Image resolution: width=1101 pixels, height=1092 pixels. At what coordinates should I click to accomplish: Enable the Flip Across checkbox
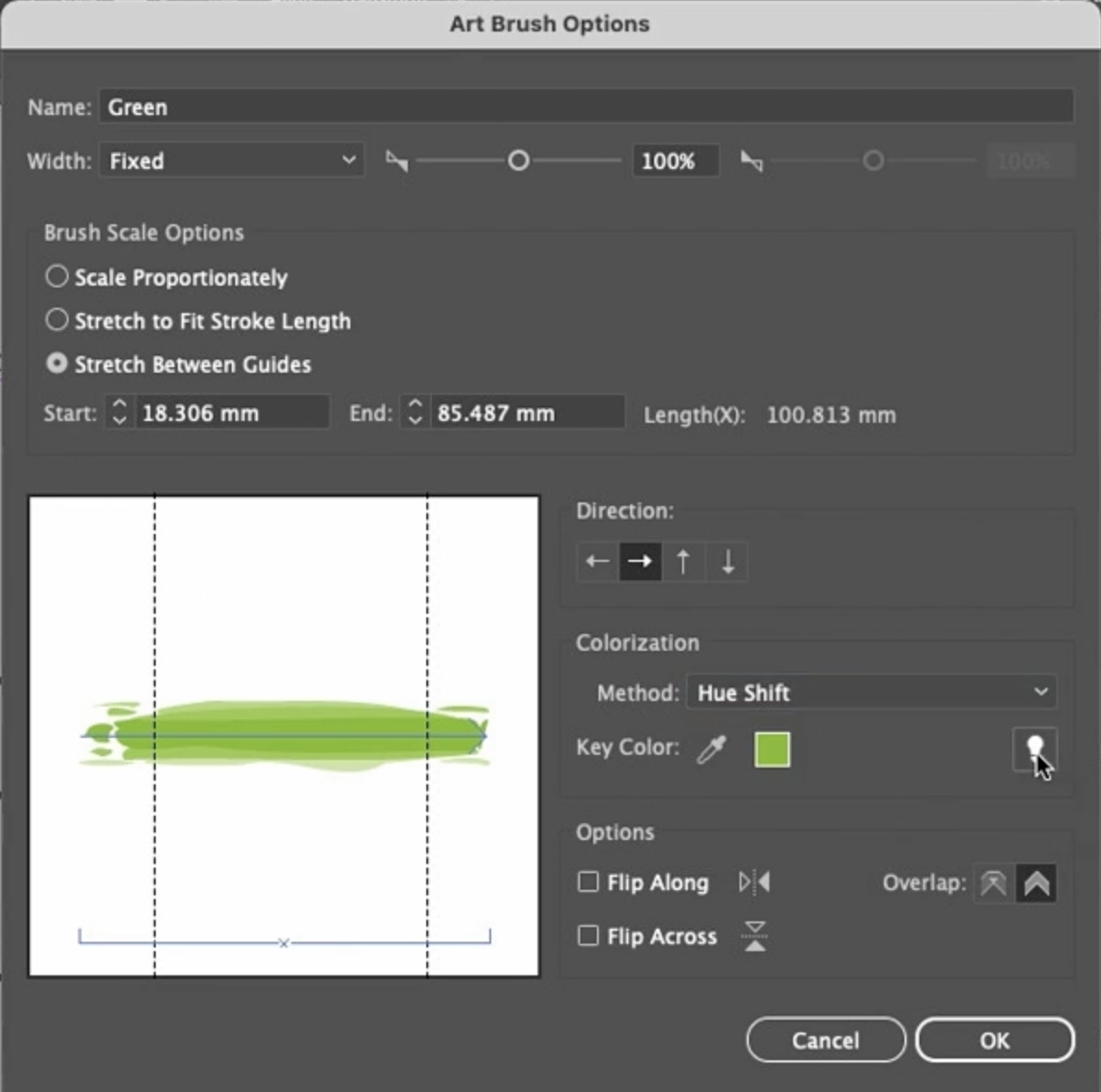(588, 935)
